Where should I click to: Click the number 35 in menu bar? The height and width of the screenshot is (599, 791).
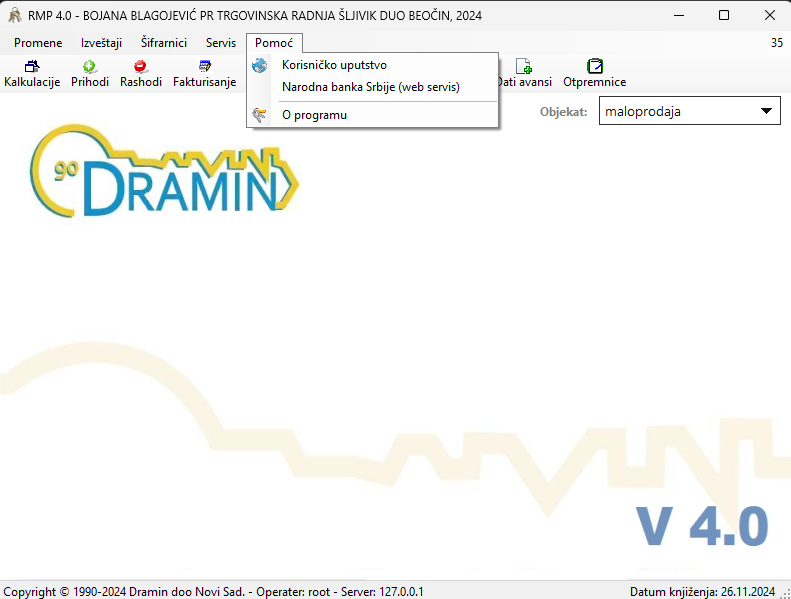click(x=777, y=43)
